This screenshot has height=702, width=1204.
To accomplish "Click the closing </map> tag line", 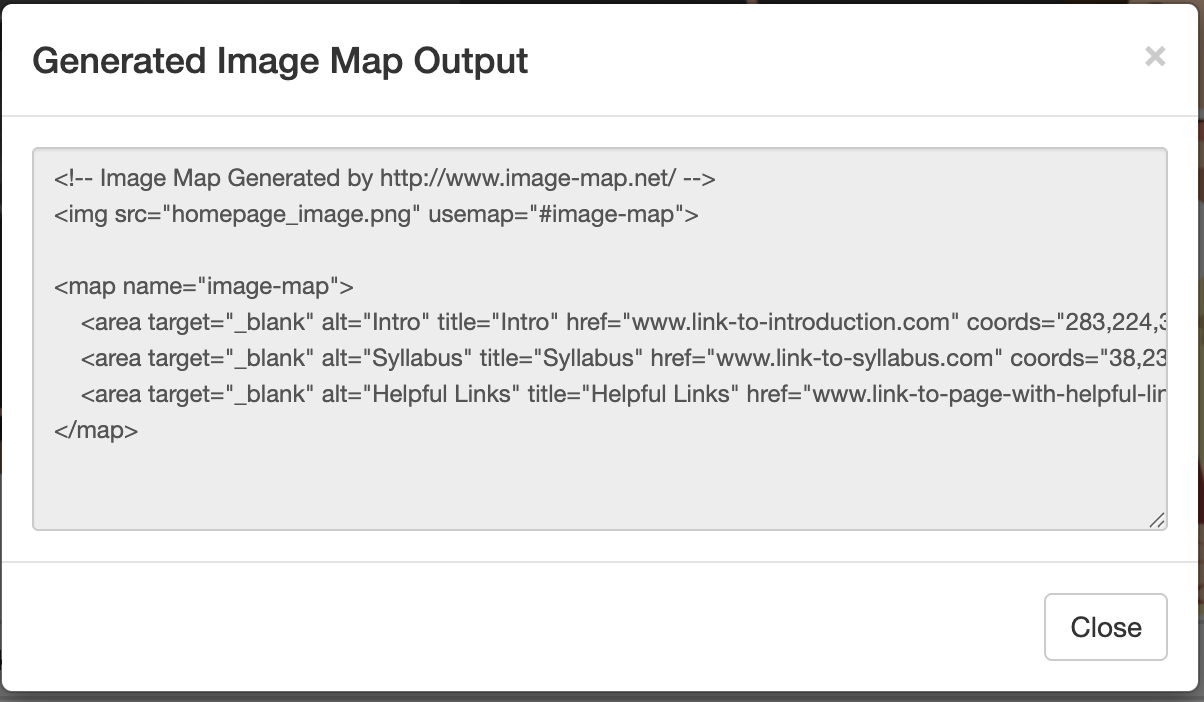I will pos(94,430).
